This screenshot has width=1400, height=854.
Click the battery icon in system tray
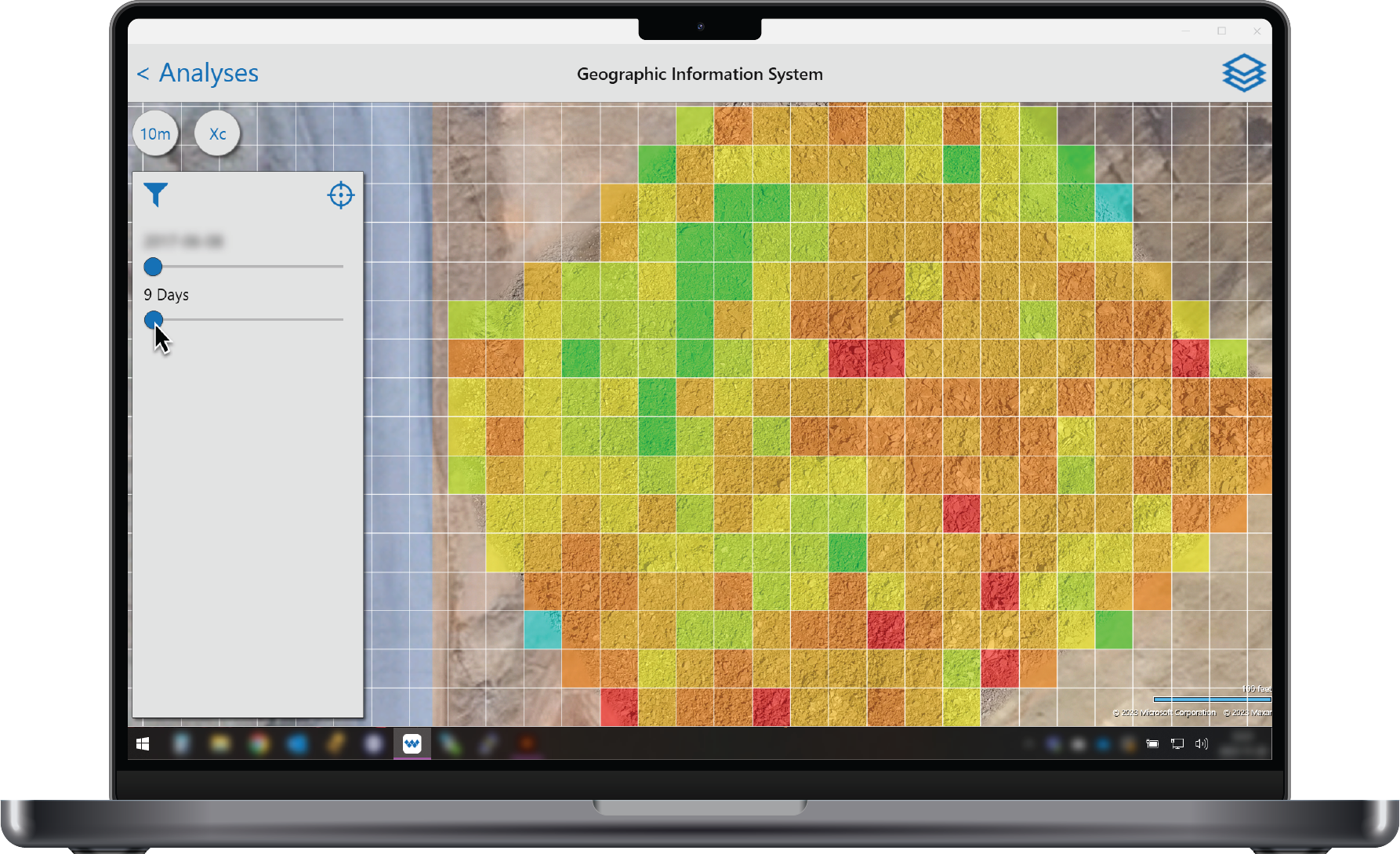1152,743
